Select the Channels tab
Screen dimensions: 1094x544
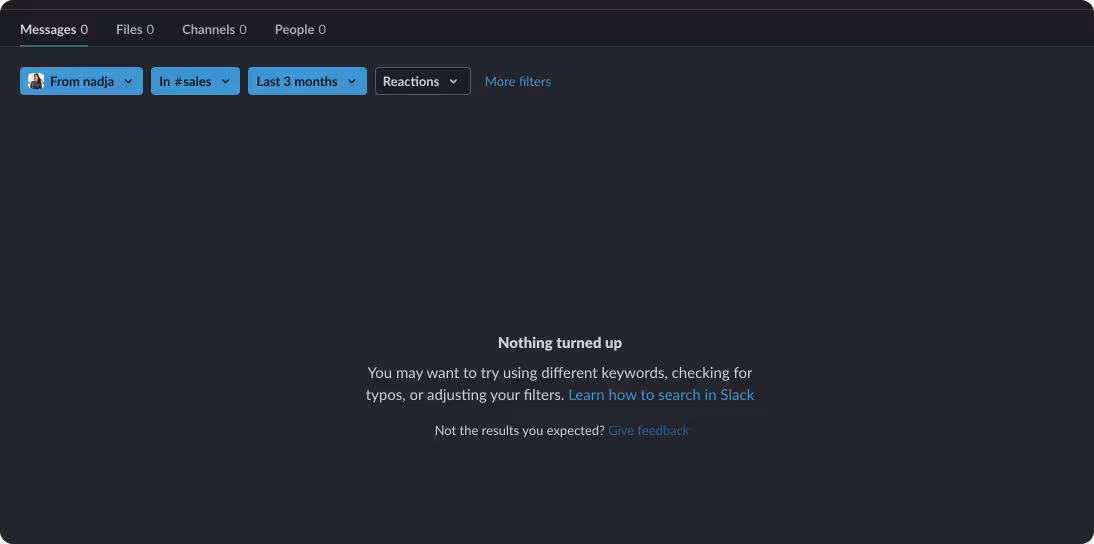(214, 29)
